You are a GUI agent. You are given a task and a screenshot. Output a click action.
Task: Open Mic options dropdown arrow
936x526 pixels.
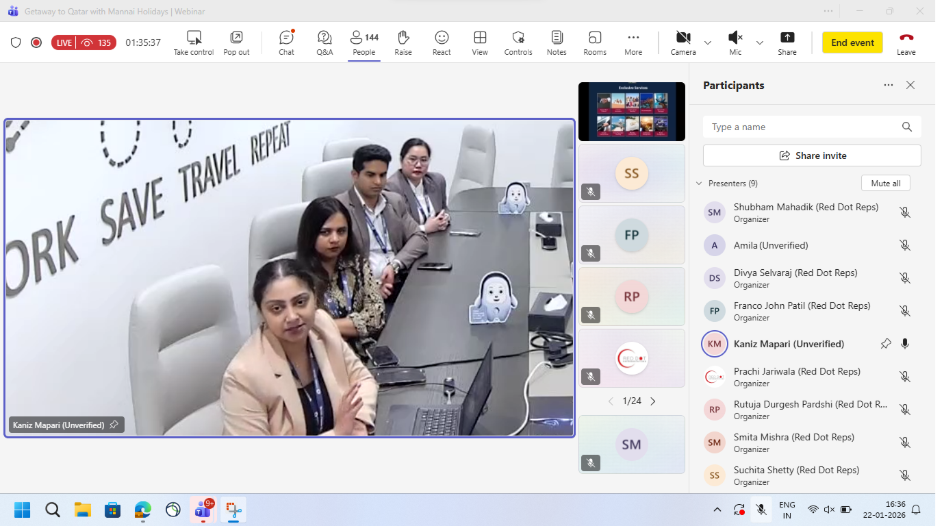coord(759,43)
